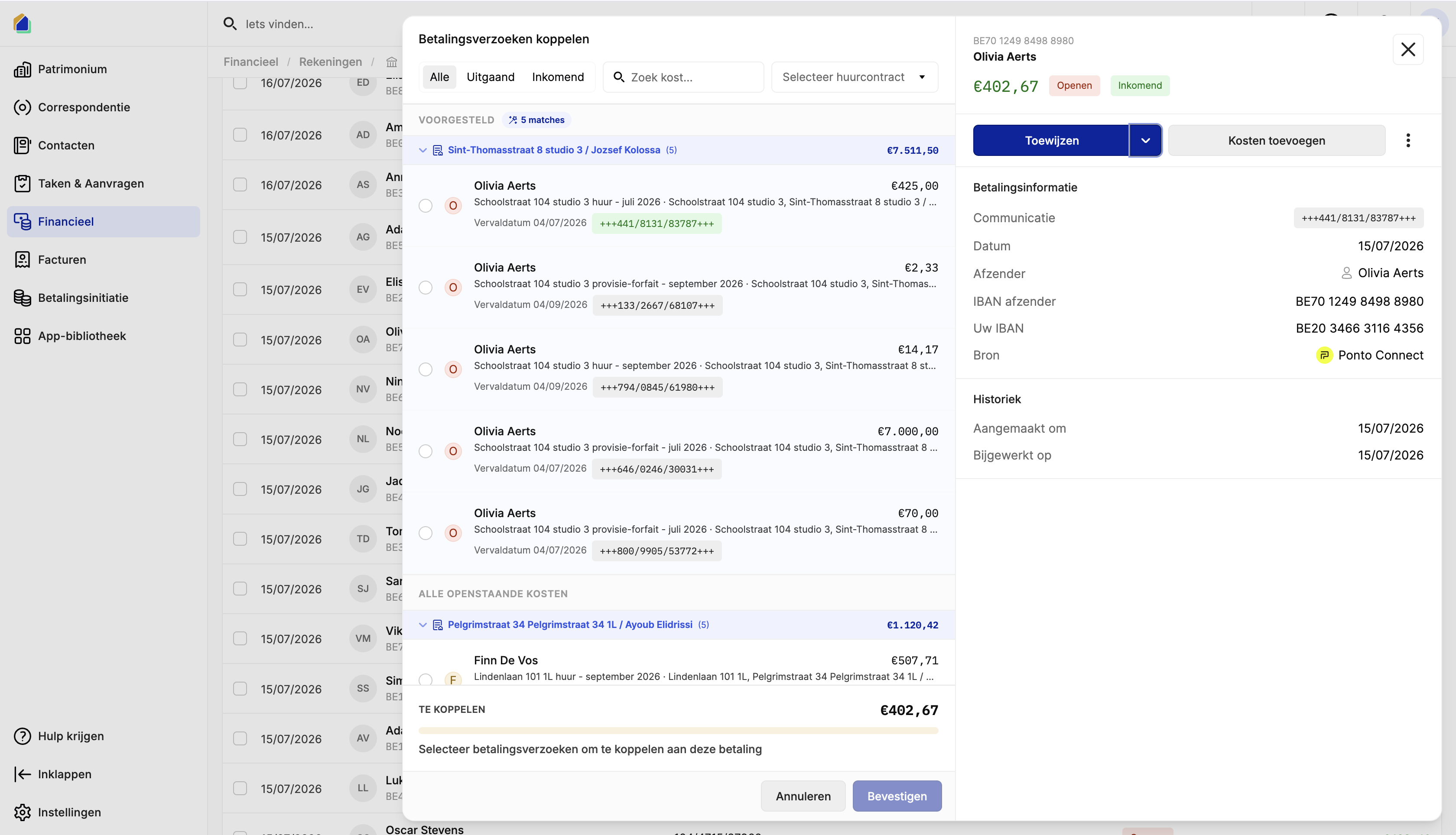Click the magic wand icon beside 5 matches
Viewport: 1456px width, 835px height.
(513, 120)
